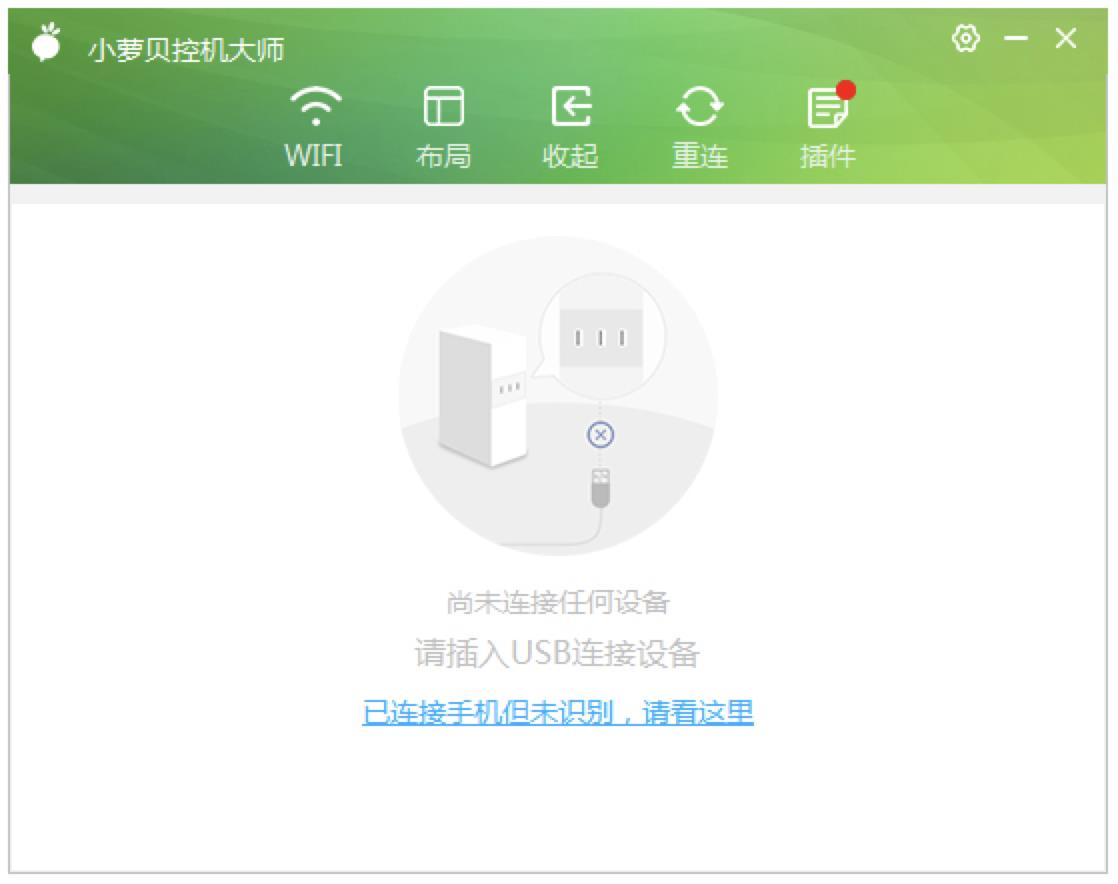Click the USB disconnected illustration

pyautogui.click(x=558, y=396)
